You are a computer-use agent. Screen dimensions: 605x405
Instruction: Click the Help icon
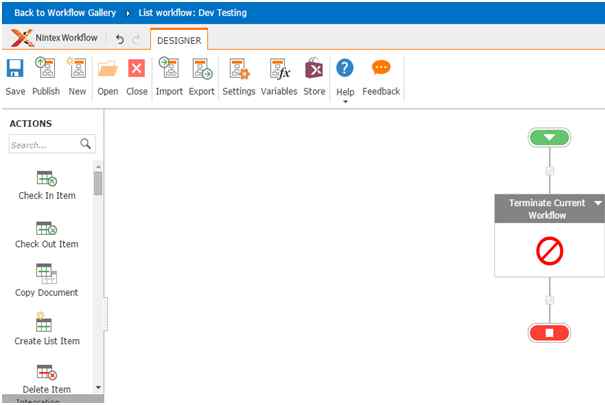(x=345, y=68)
